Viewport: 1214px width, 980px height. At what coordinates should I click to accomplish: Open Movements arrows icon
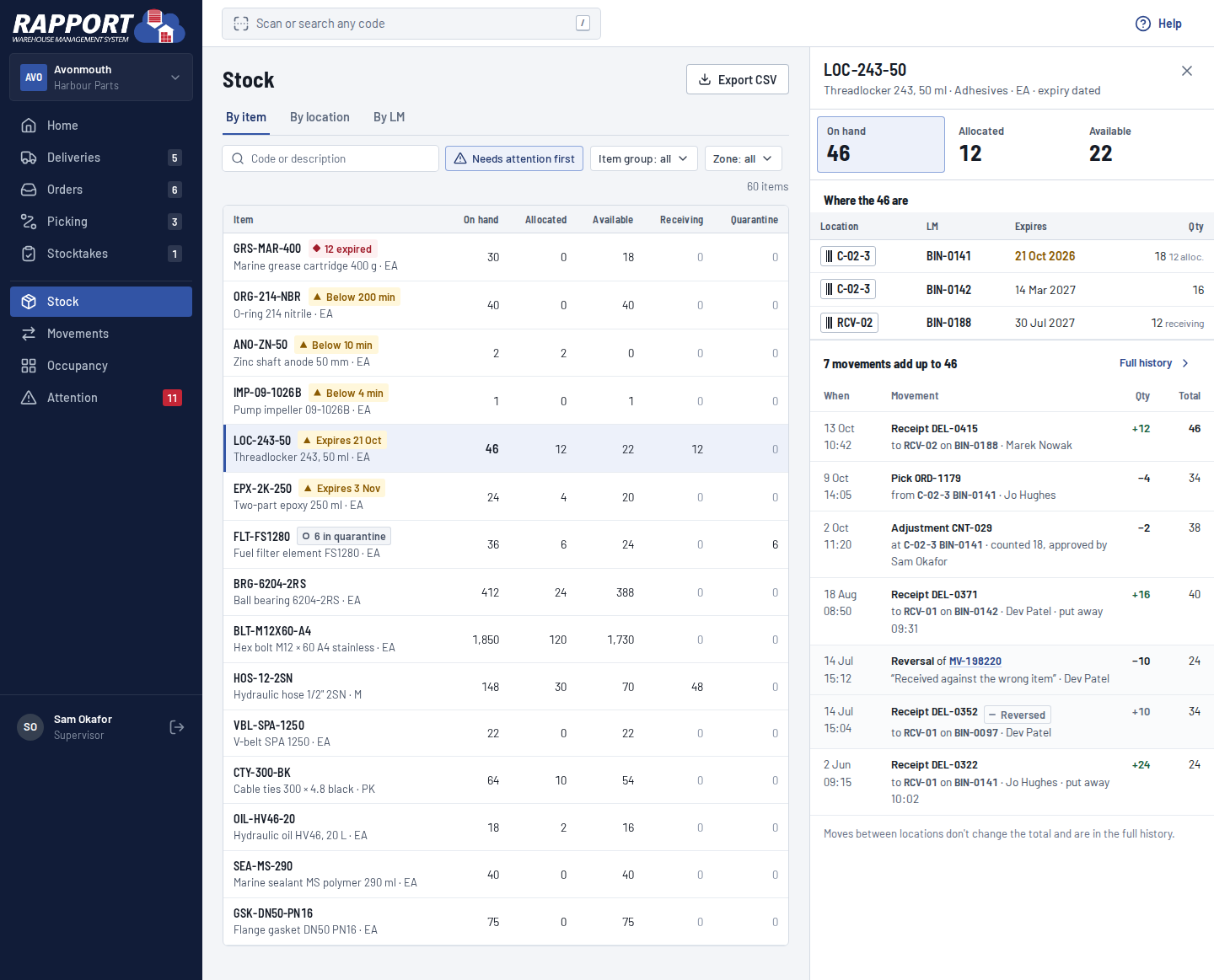point(29,334)
